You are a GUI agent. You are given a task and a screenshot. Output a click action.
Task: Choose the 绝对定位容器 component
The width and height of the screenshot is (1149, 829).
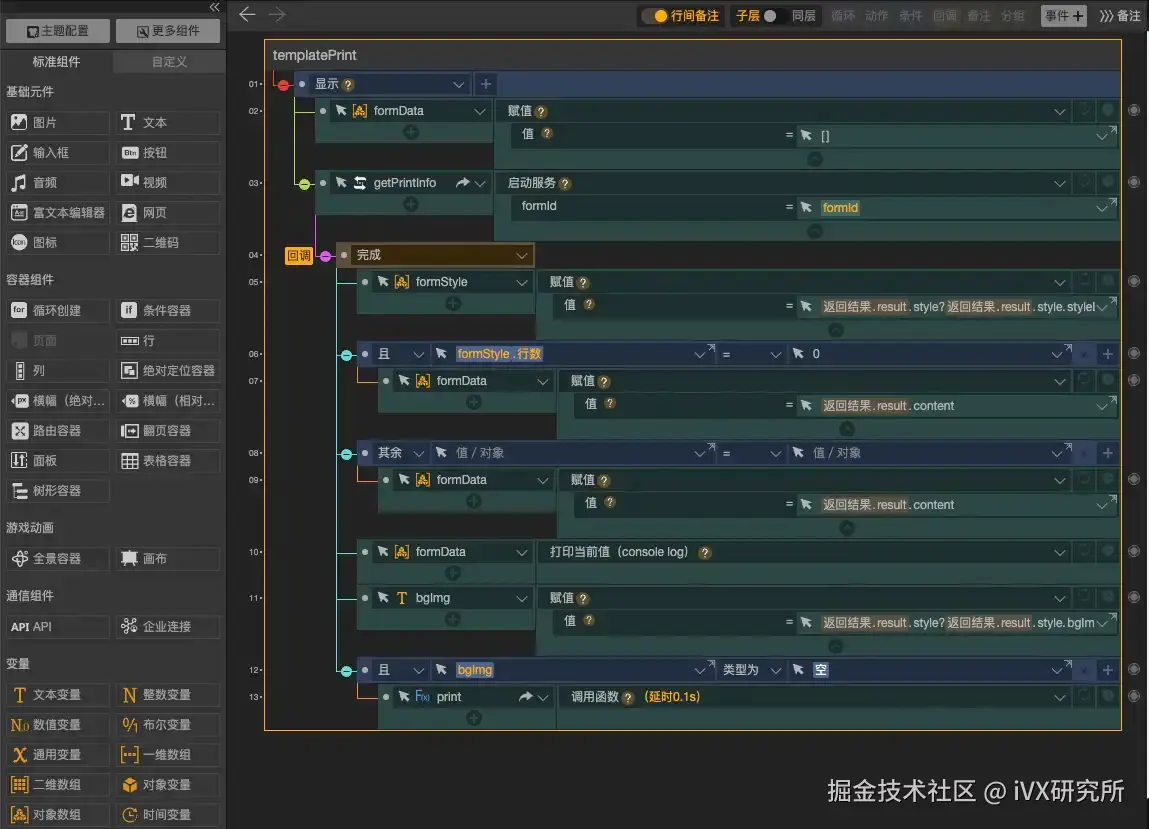click(x=168, y=371)
